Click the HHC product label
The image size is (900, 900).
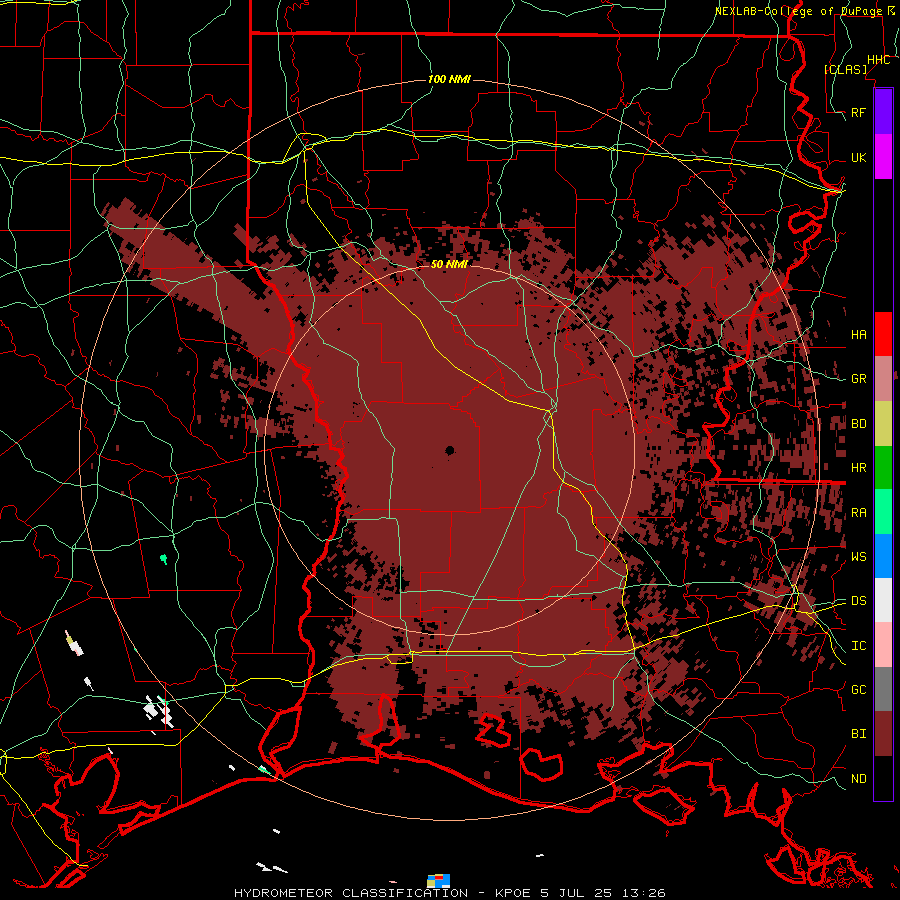point(878,60)
